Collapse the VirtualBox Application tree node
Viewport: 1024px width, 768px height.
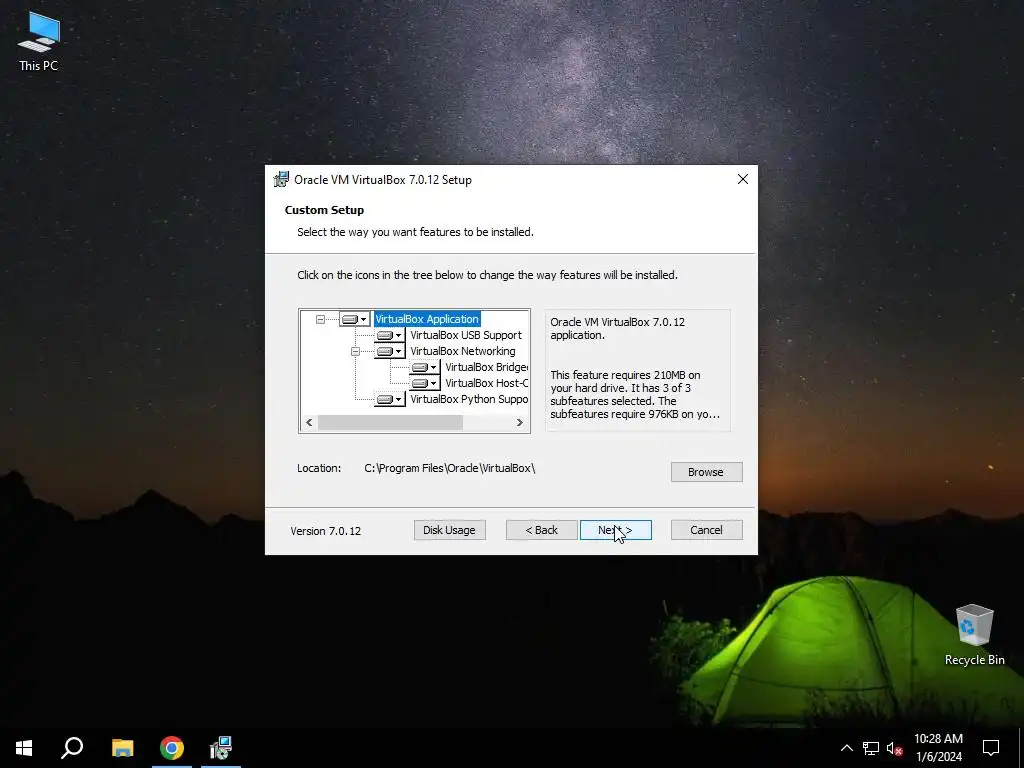[320, 319]
